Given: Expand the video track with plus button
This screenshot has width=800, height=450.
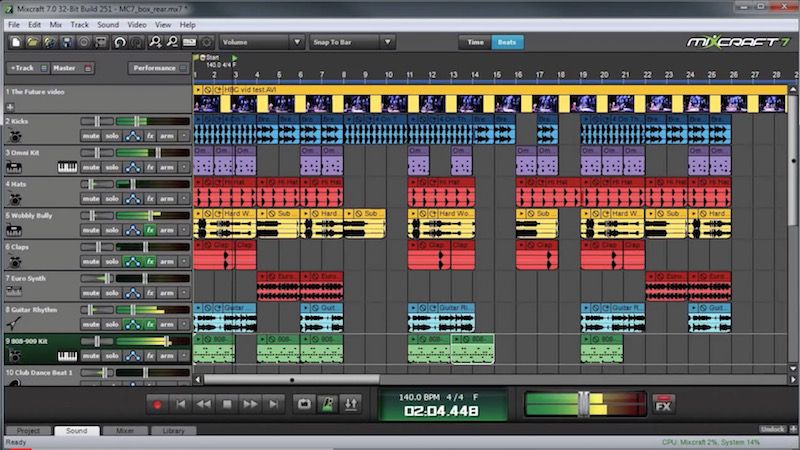Looking at the screenshot, I should coord(10,107).
